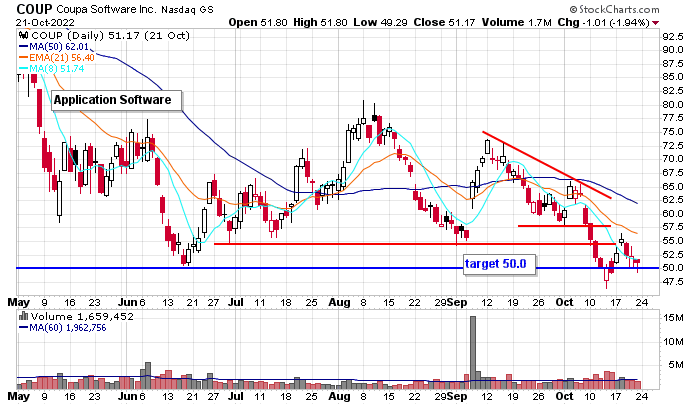Click the target 50.0 annotation label
This screenshot has width=700, height=405.
499,264
